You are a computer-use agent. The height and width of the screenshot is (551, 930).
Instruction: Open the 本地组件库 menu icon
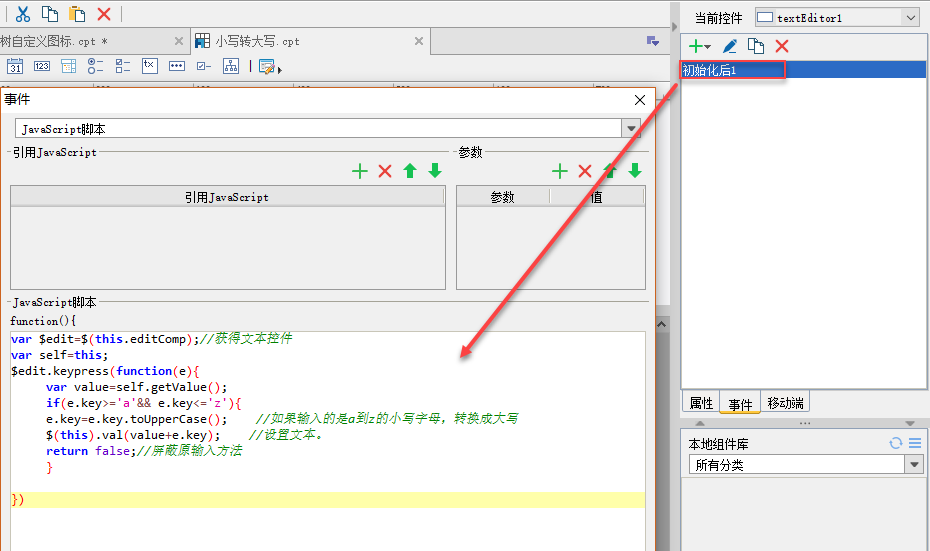click(x=915, y=443)
